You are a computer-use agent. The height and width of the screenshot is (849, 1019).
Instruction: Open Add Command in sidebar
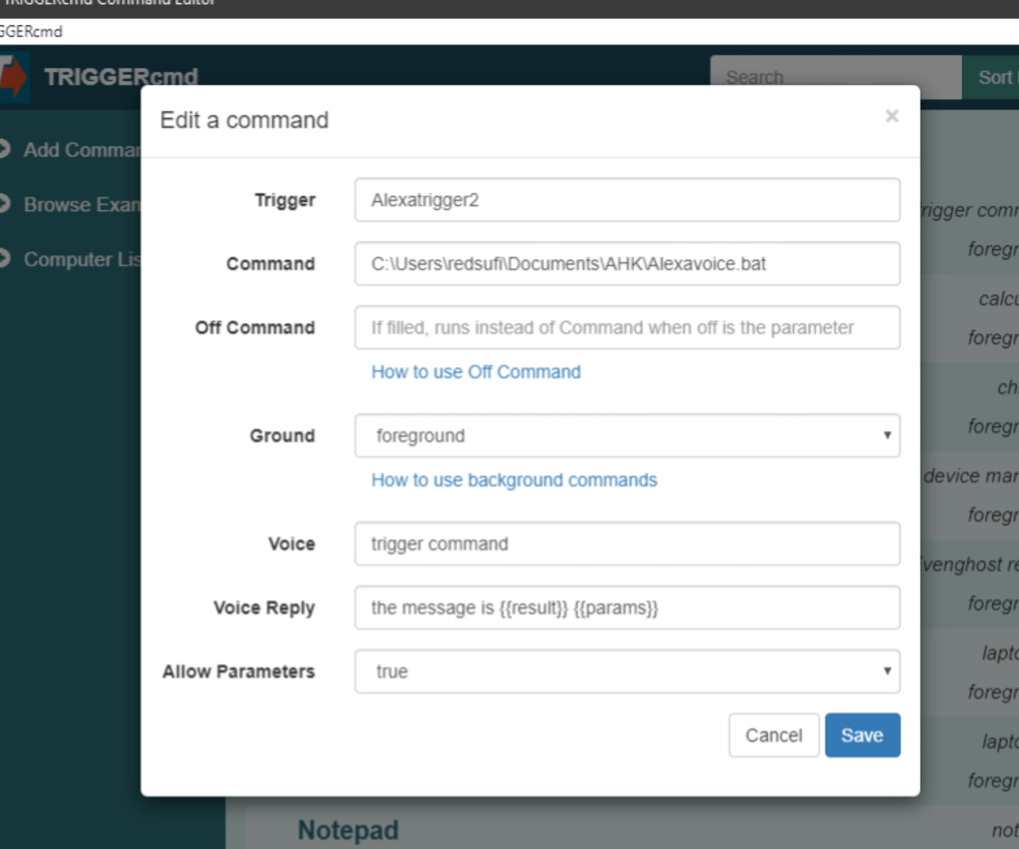point(82,150)
